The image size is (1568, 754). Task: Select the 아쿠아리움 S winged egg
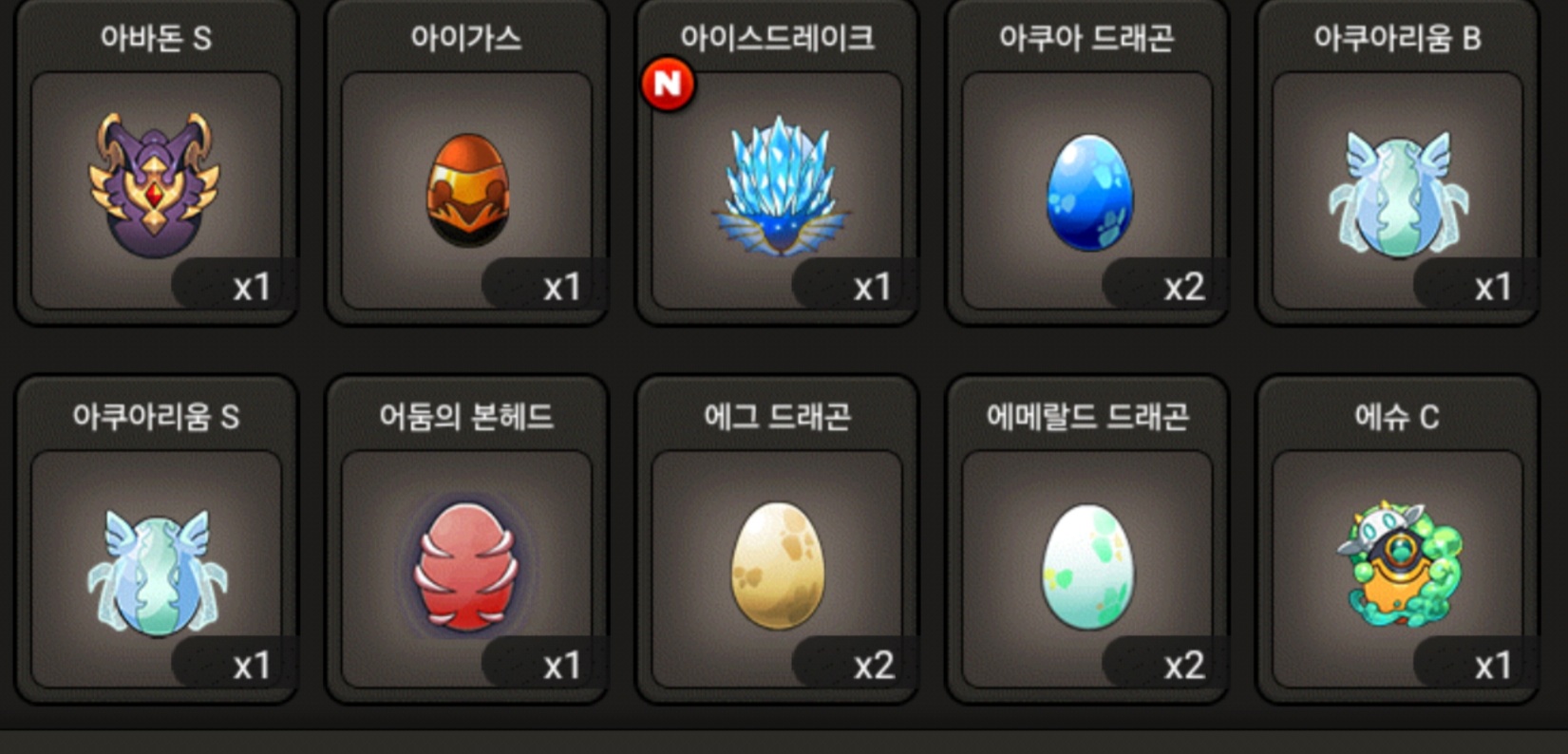pos(157,573)
